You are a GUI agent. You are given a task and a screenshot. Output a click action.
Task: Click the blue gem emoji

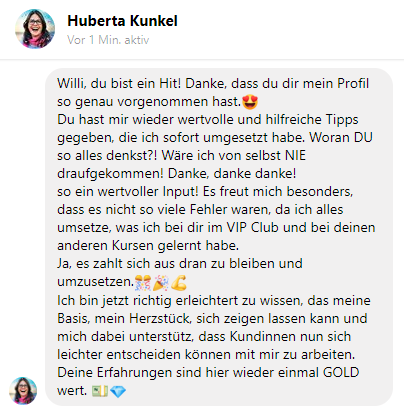(x=118, y=391)
